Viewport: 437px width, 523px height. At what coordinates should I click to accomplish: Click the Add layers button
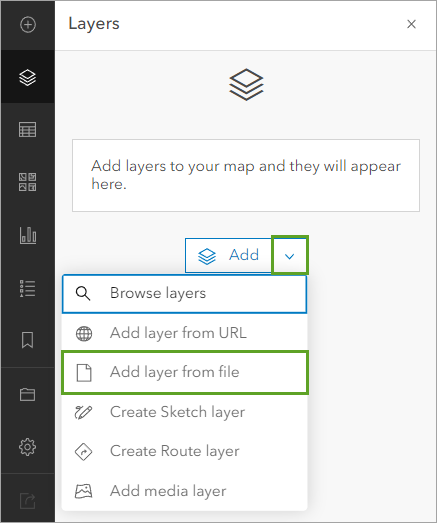click(229, 255)
